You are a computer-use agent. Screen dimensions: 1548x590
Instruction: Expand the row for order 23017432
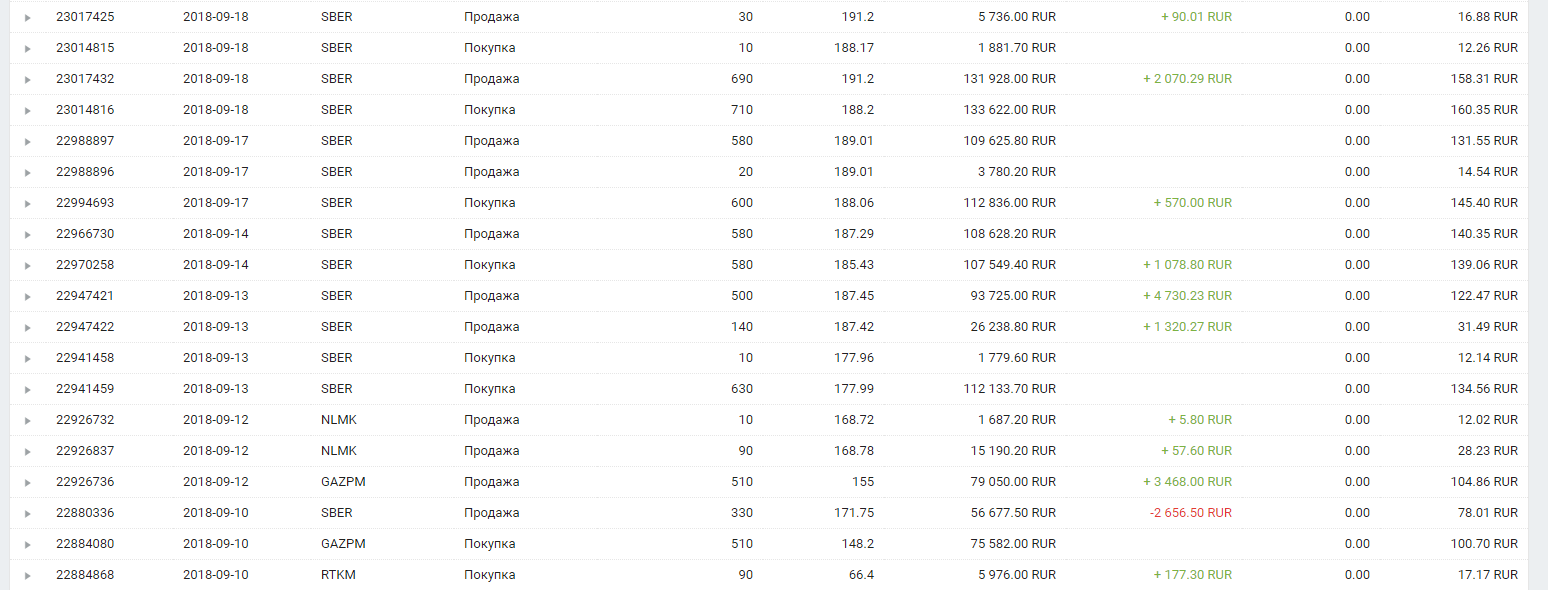click(28, 79)
